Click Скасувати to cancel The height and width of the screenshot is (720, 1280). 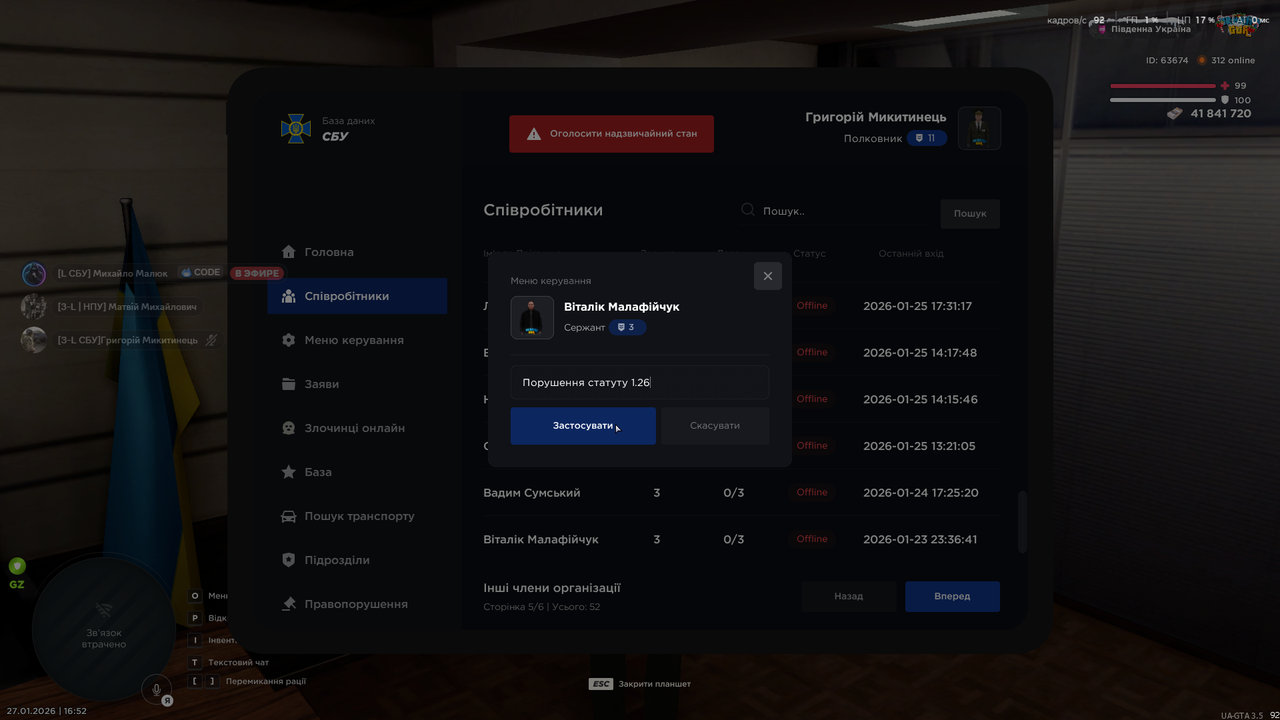715,426
